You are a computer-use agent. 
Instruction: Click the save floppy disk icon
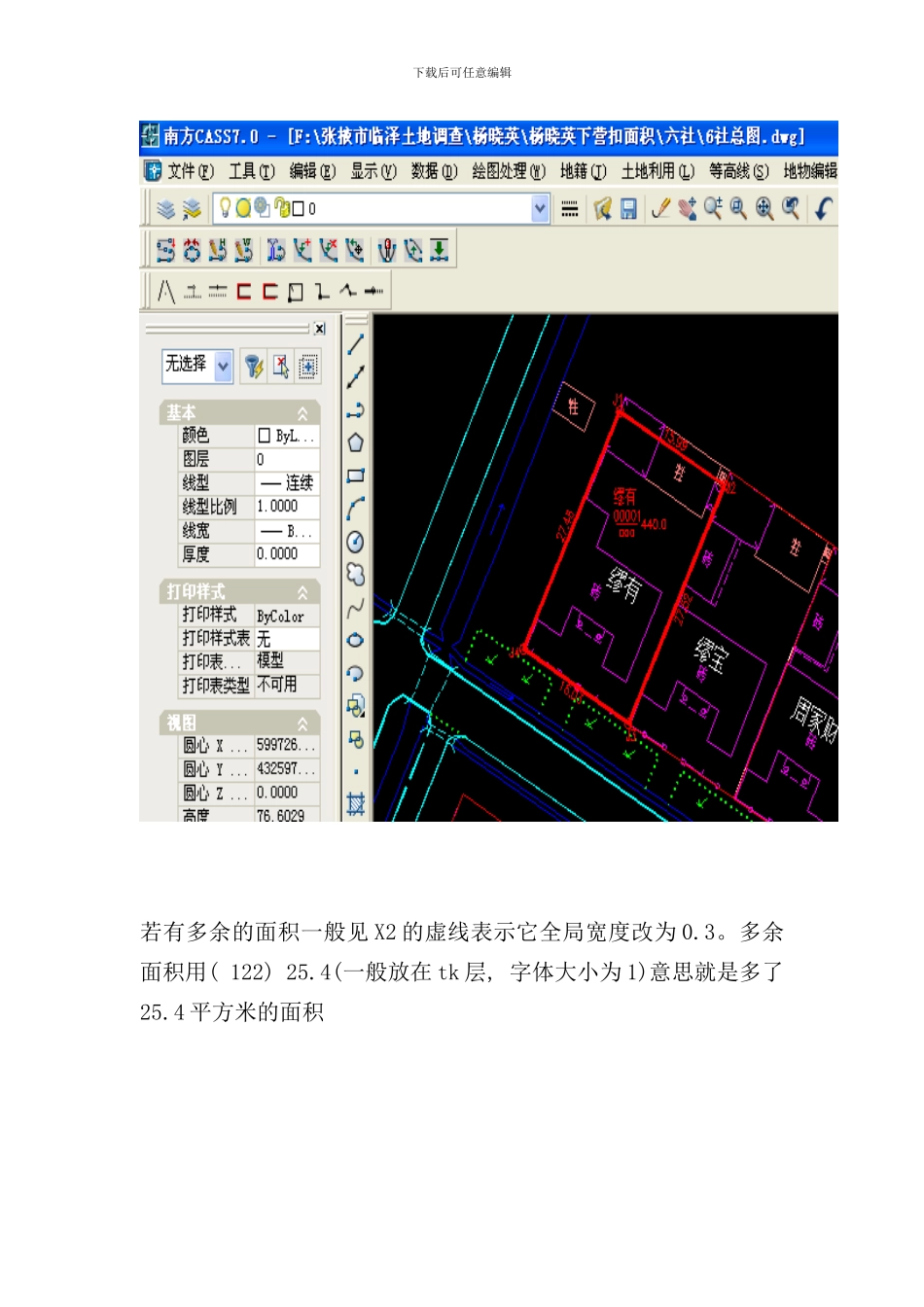click(x=629, y=208)
